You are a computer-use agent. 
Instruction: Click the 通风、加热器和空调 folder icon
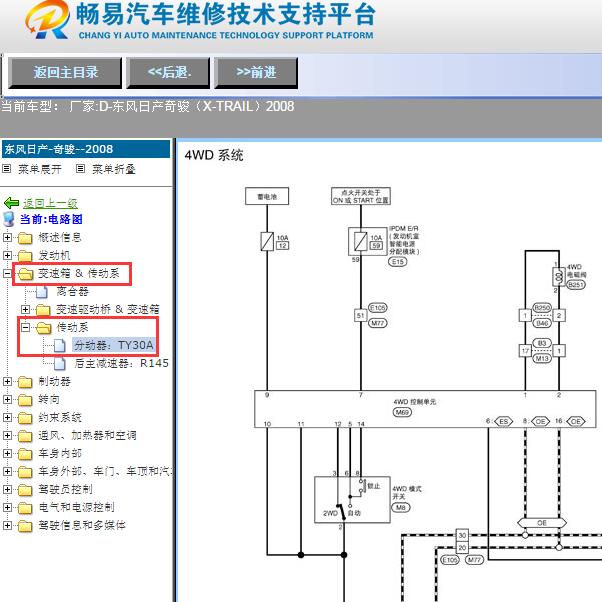(x=25, y=436)
